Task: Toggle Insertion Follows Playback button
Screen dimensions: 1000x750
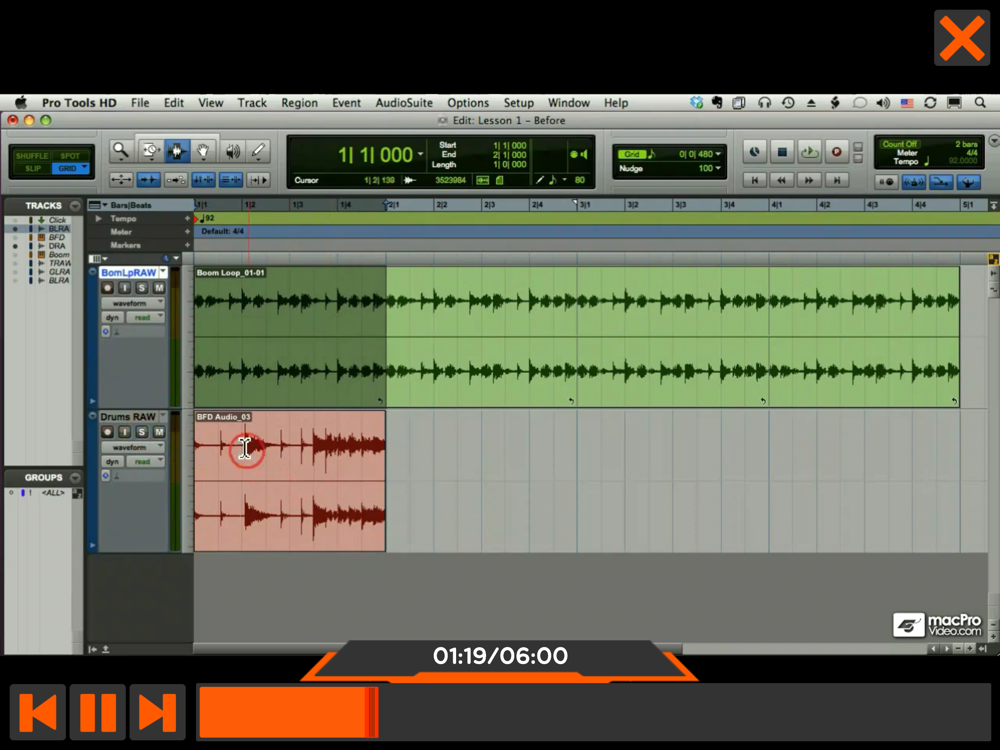Action: point(258,180)
